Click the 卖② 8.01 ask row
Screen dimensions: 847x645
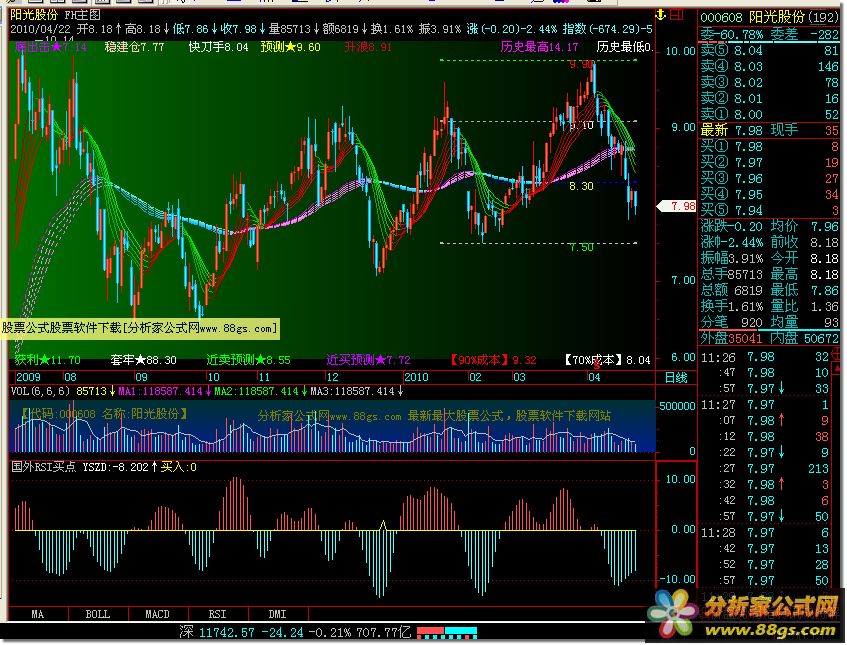(x=769, y=99)
